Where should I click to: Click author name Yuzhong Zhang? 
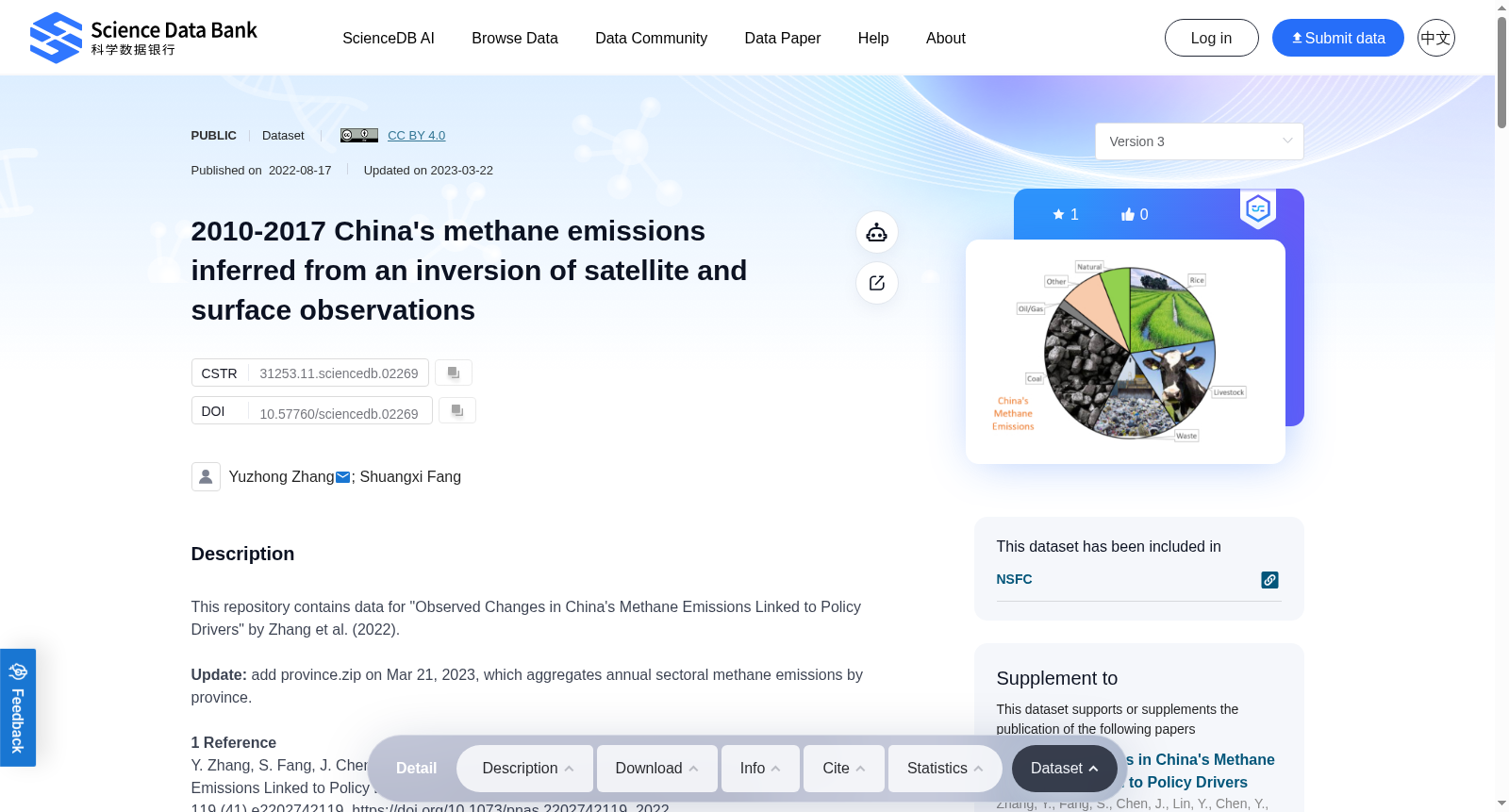(281, 477)
